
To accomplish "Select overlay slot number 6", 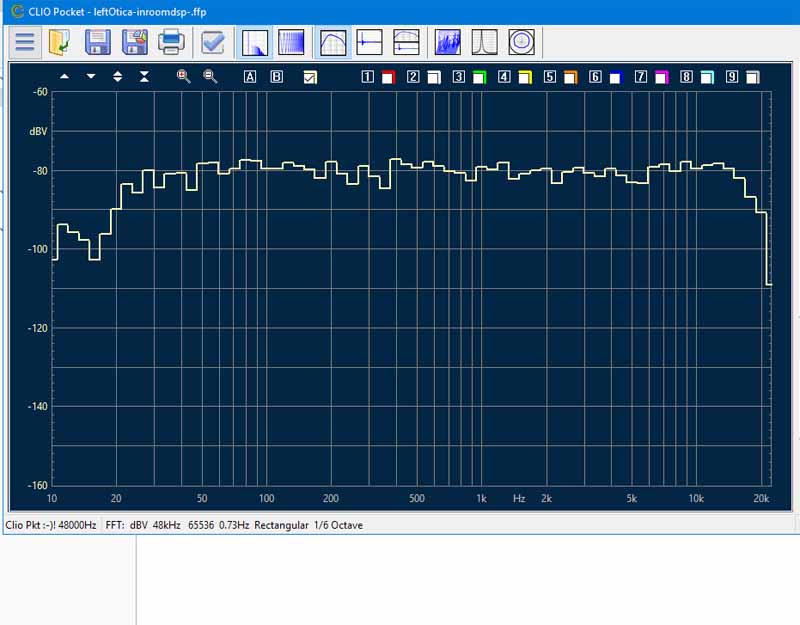I will [x=595, y=77].
